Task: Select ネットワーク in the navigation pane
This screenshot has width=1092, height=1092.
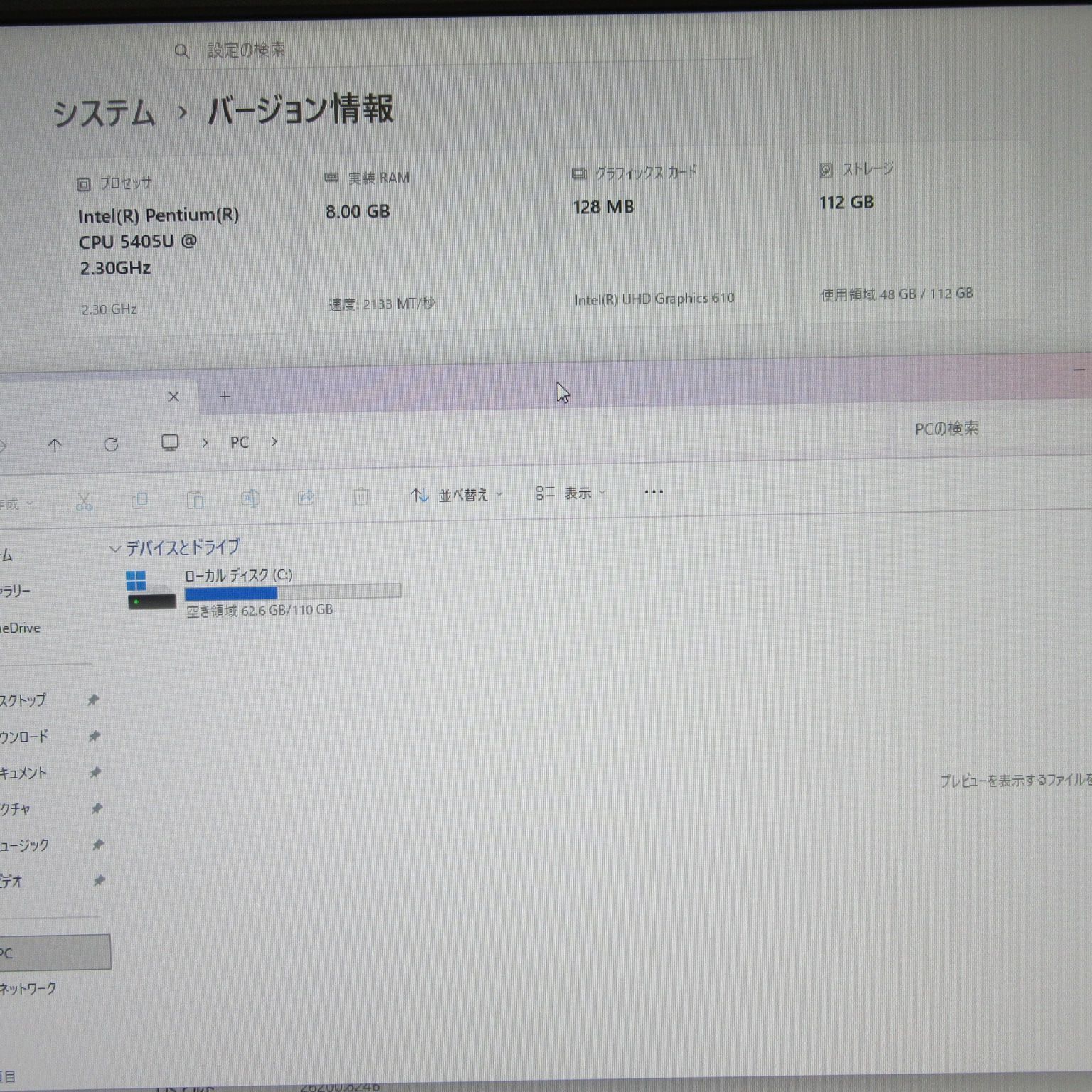Action: click(28, 989)
